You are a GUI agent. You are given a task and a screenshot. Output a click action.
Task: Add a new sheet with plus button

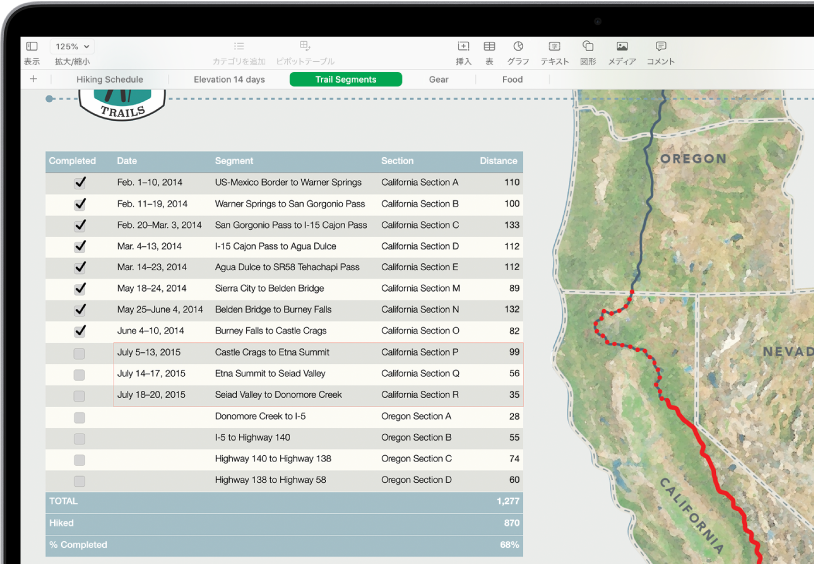tap(33, 79)
